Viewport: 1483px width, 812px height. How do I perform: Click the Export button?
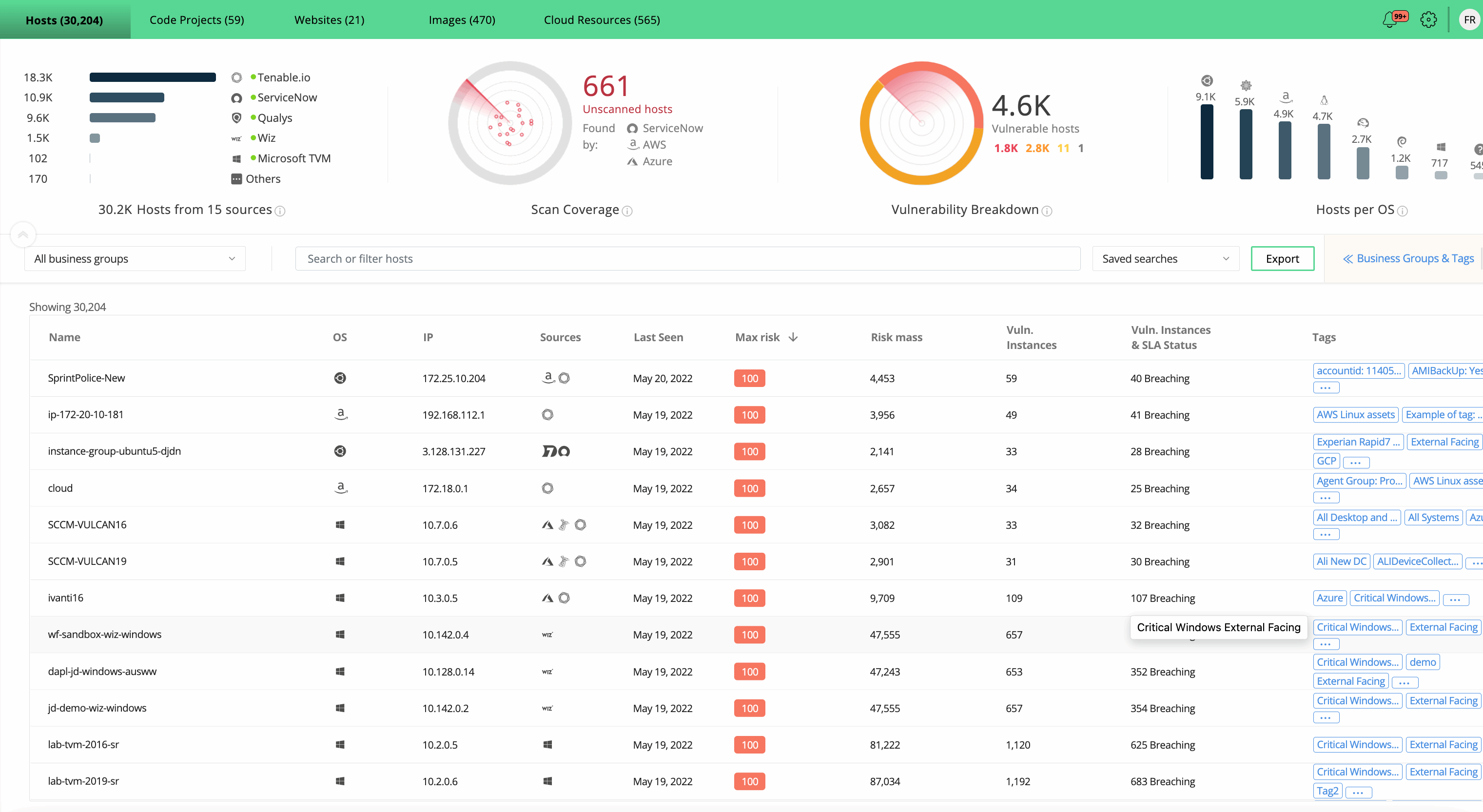(x=1282, y=259)
